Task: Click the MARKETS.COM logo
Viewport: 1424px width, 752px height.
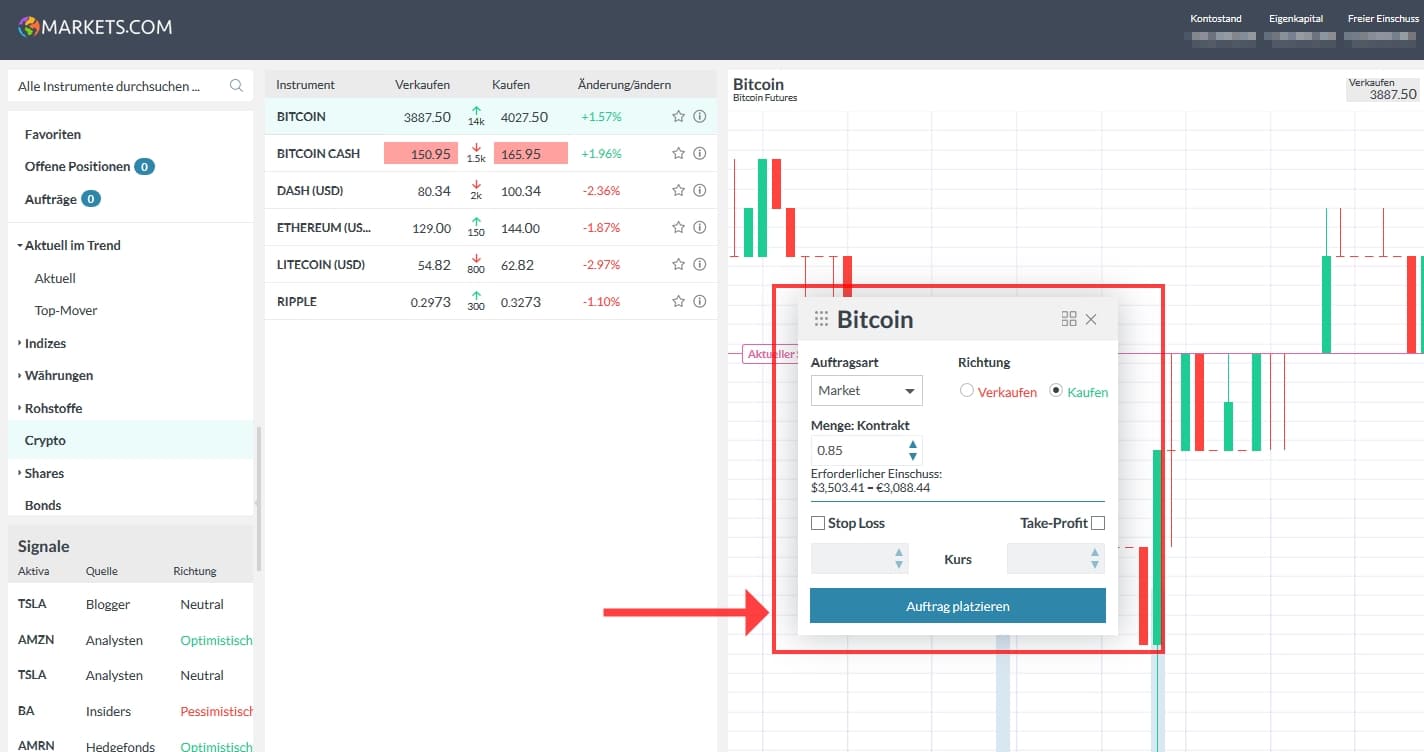Action: tap(95, 27)
